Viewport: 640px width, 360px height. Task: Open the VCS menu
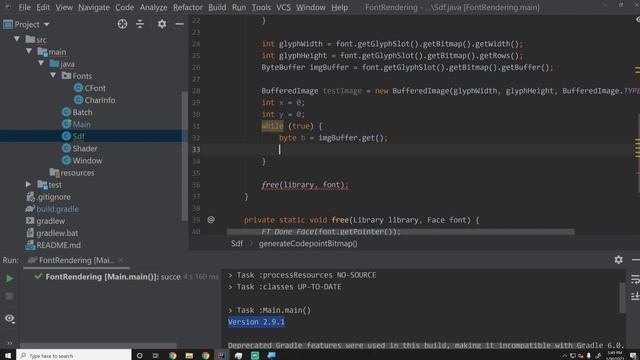click(283, 7)
